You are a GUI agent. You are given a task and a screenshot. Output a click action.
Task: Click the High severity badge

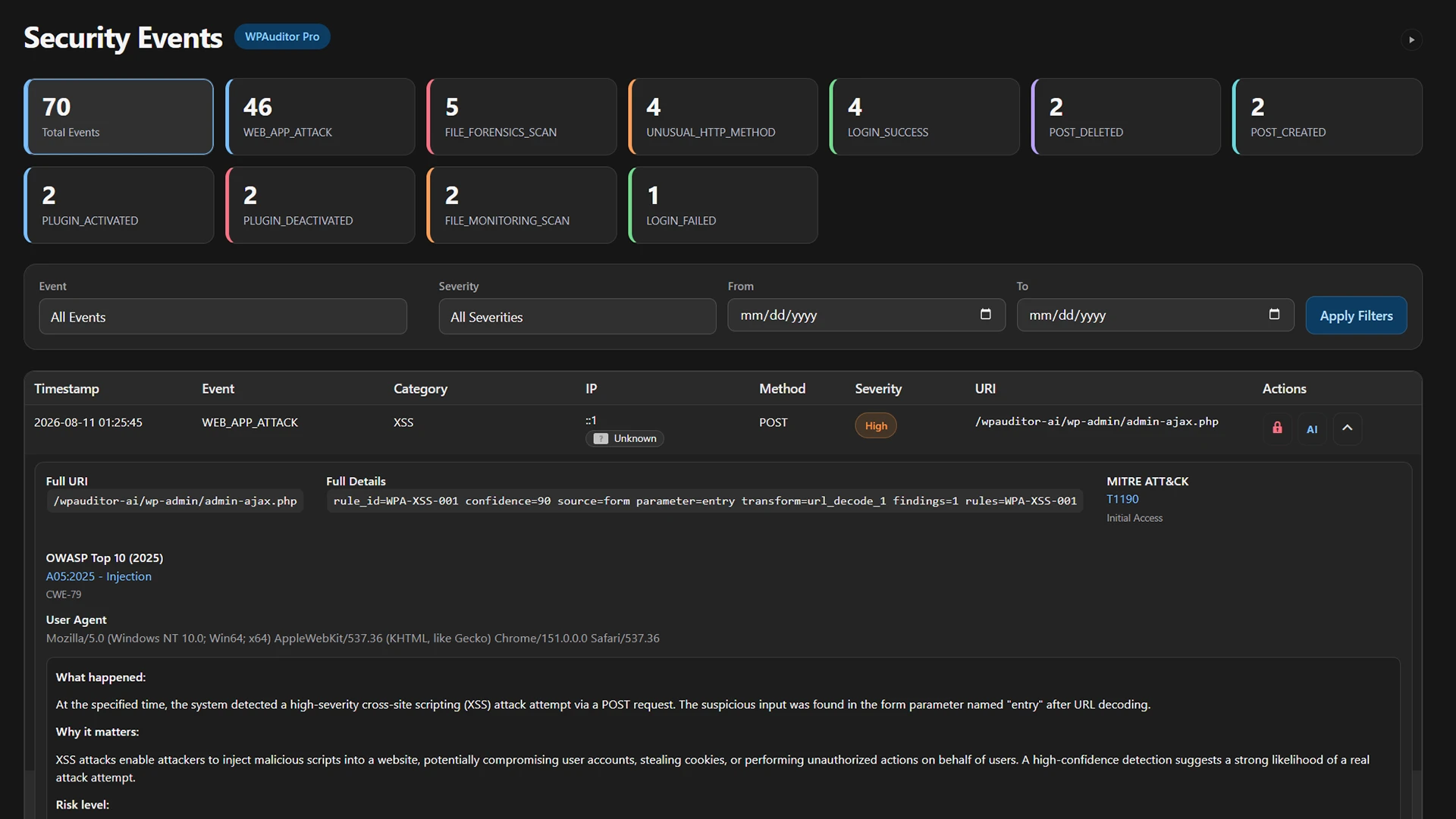pyautogui.click(x=876, y=425)
